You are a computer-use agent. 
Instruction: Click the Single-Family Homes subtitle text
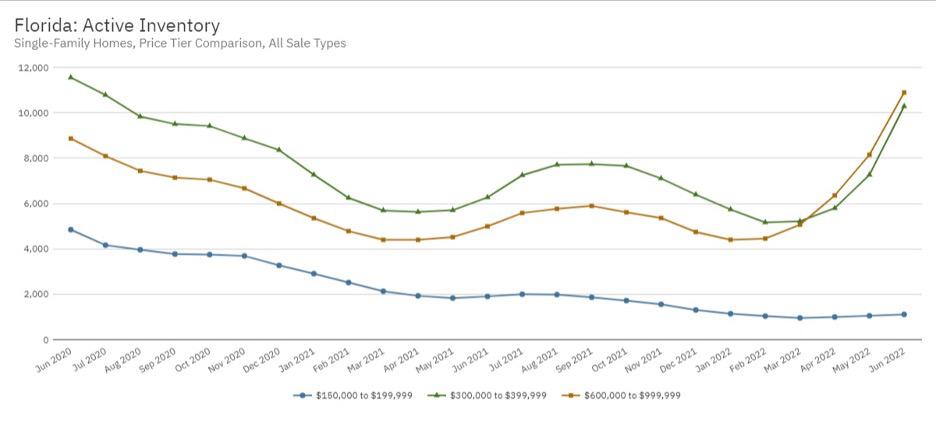(x=180, y=43)
